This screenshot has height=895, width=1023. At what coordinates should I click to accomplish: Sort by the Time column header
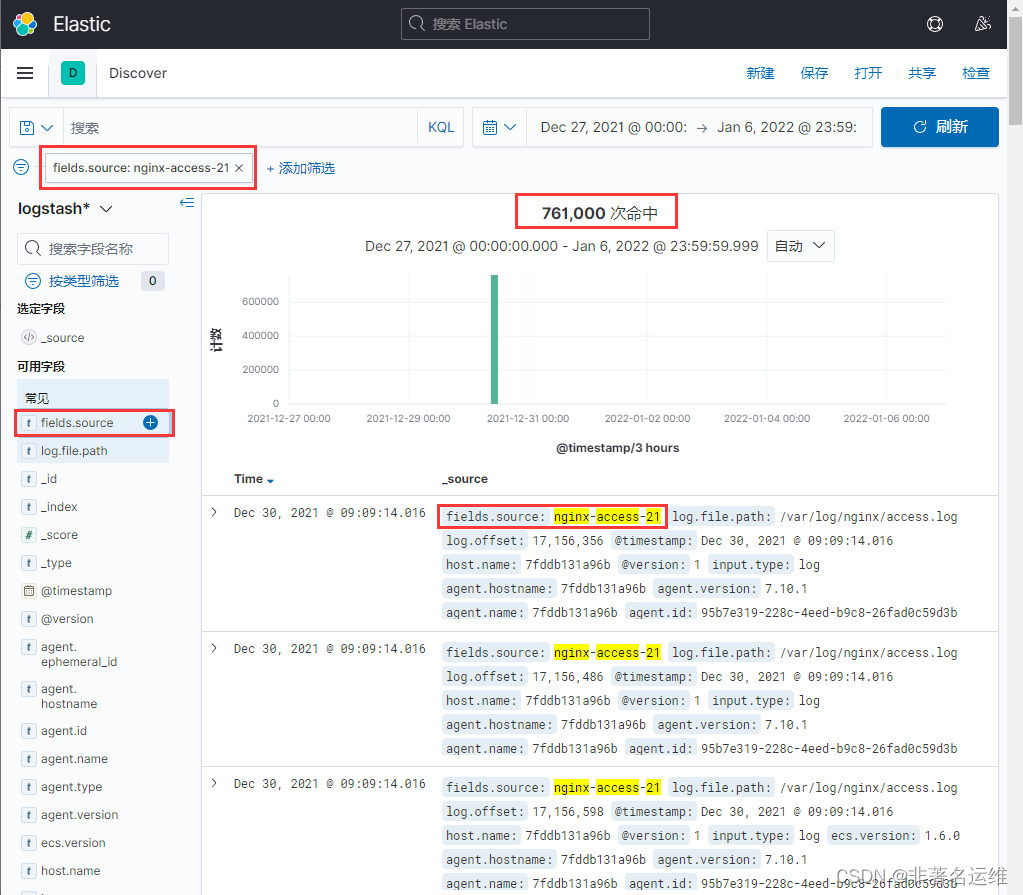(254, 479)
